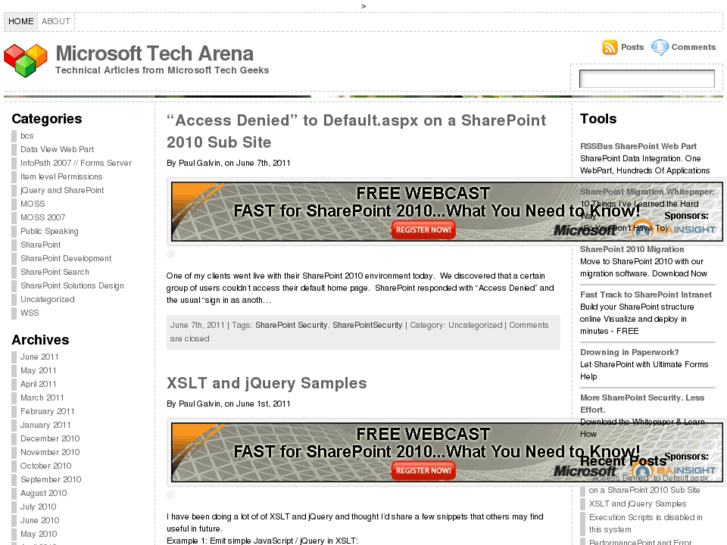Open the Home menu tab

coord(20,21)
